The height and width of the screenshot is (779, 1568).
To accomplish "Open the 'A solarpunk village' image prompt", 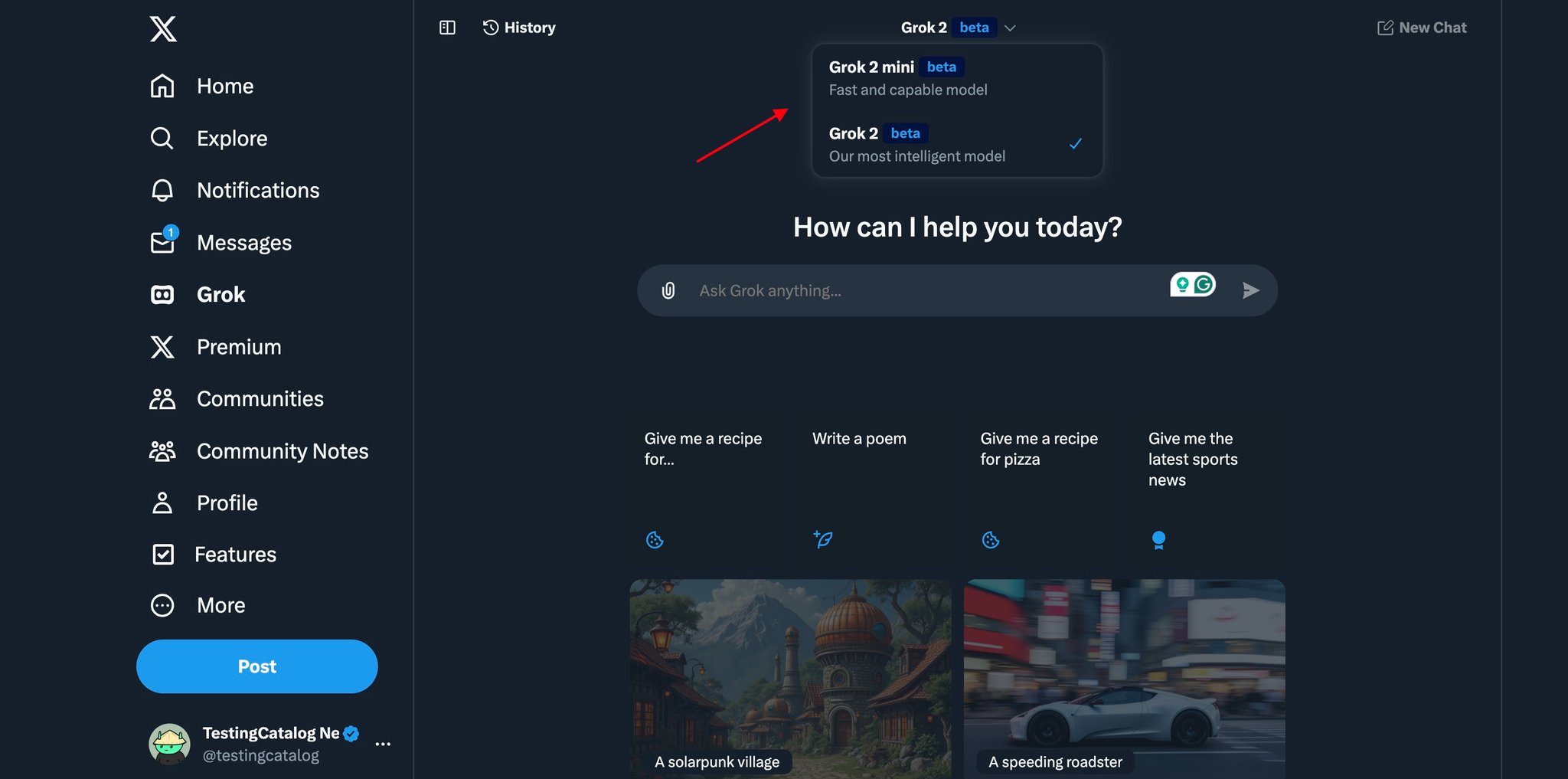I will tap(790, 679).
